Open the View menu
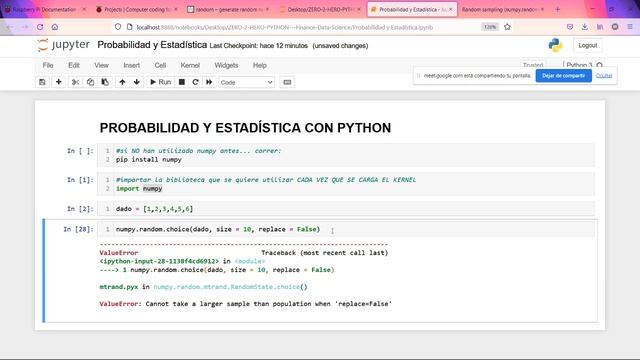 pyautogui.click(x=101, y=65)
